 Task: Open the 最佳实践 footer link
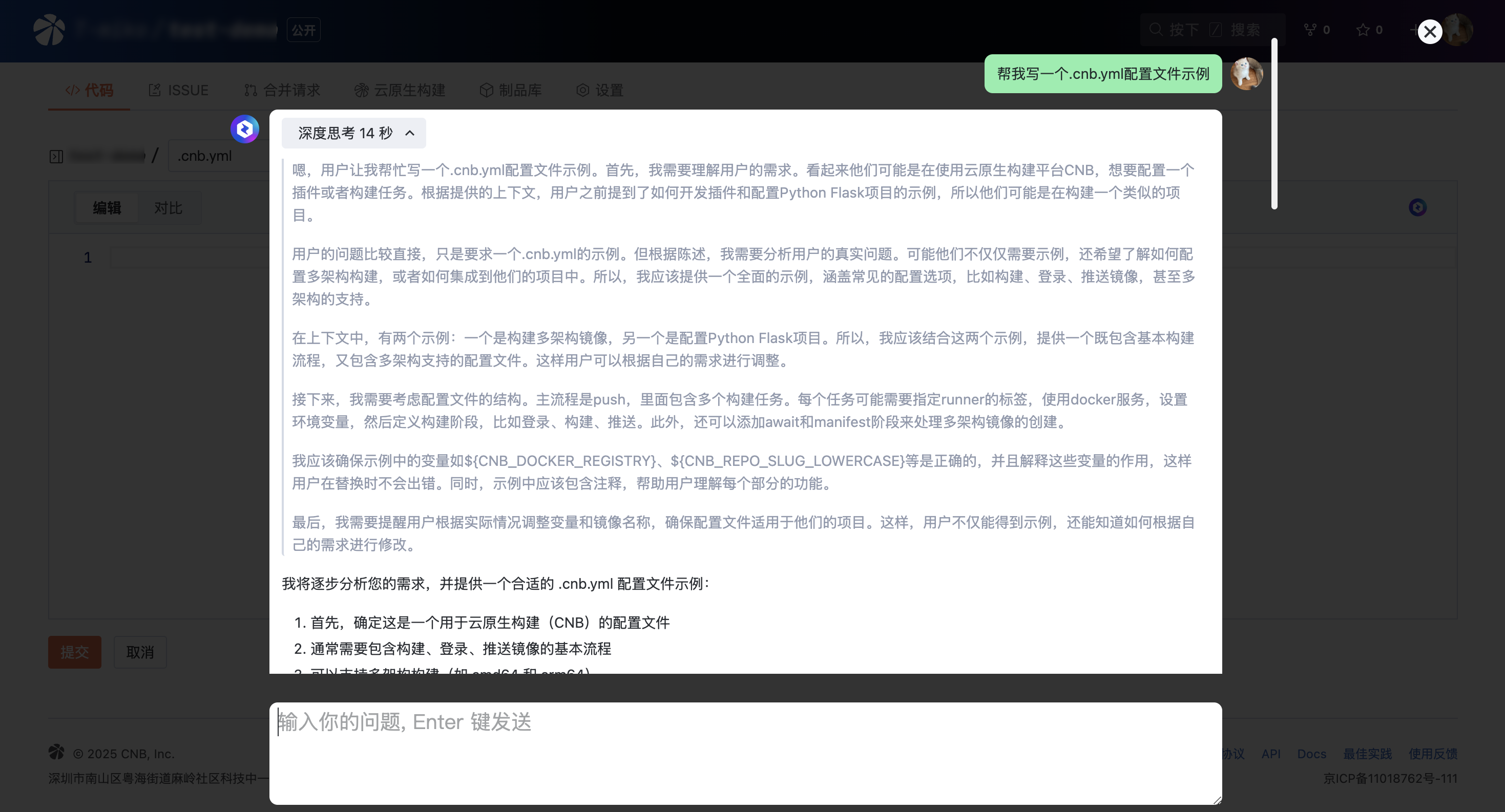point(1367,754)
